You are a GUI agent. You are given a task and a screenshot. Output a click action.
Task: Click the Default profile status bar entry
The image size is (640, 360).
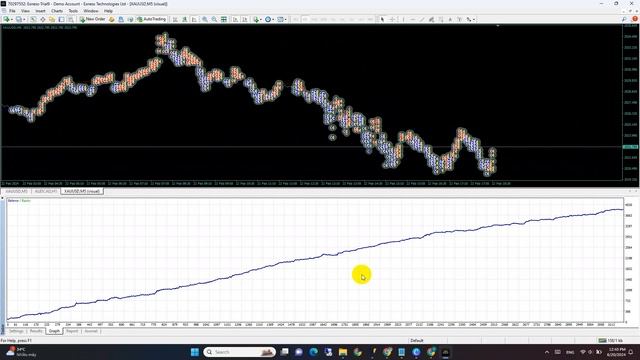[x=417, y=340]
